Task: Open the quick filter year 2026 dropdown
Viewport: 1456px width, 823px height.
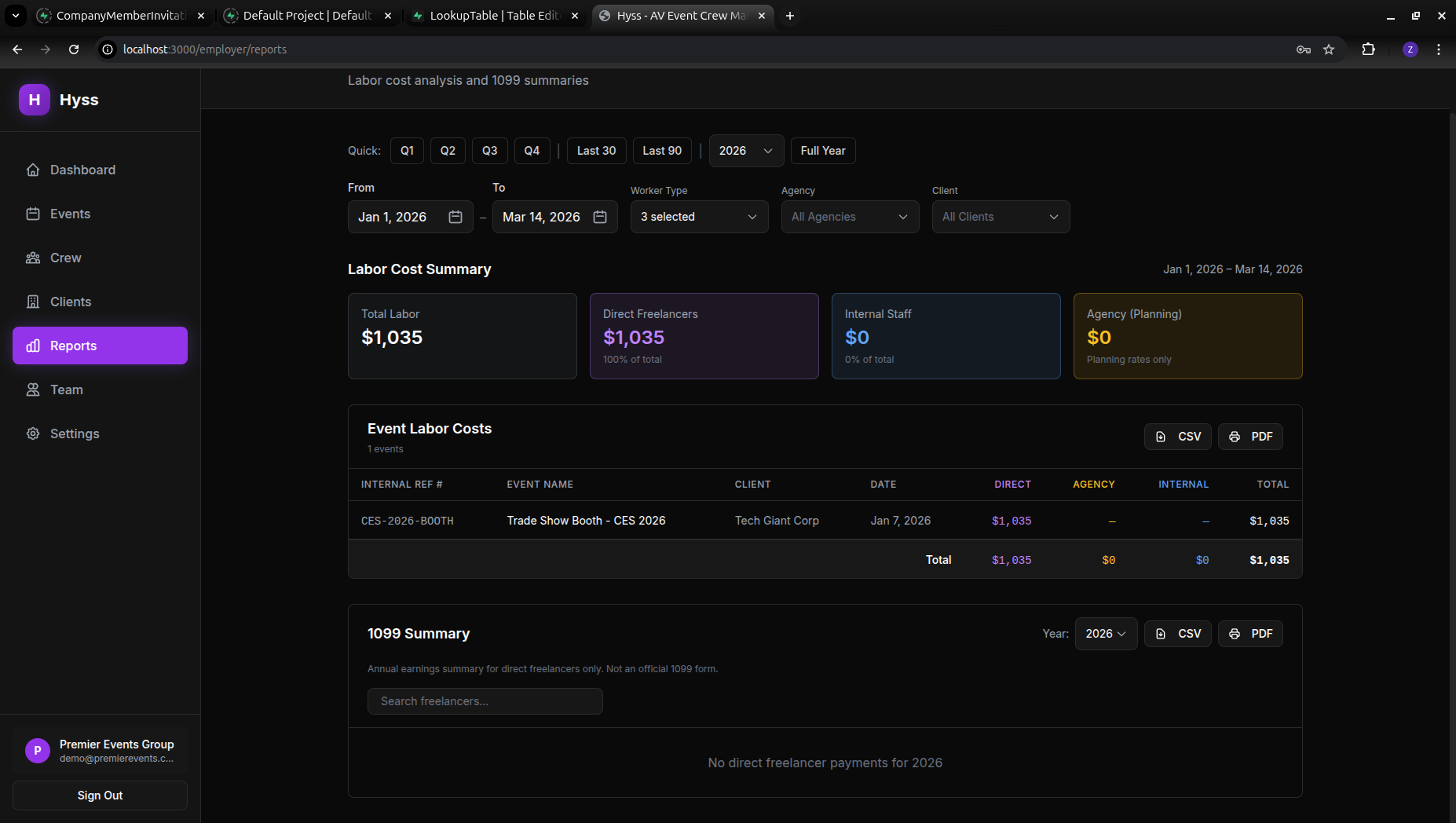Action: (x=746, y=151)
